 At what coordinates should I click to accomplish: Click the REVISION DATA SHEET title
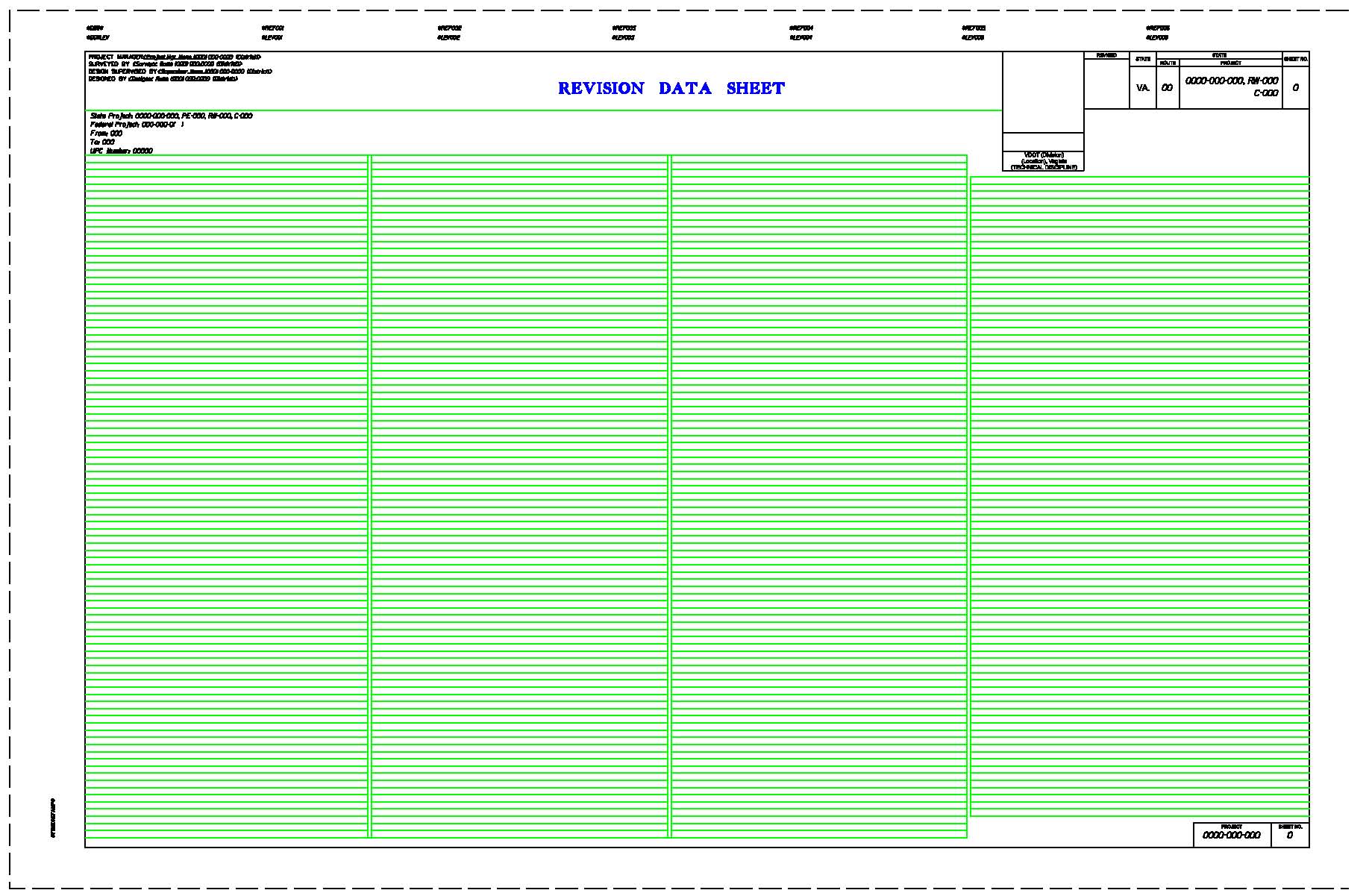click(x=671, y=89)
